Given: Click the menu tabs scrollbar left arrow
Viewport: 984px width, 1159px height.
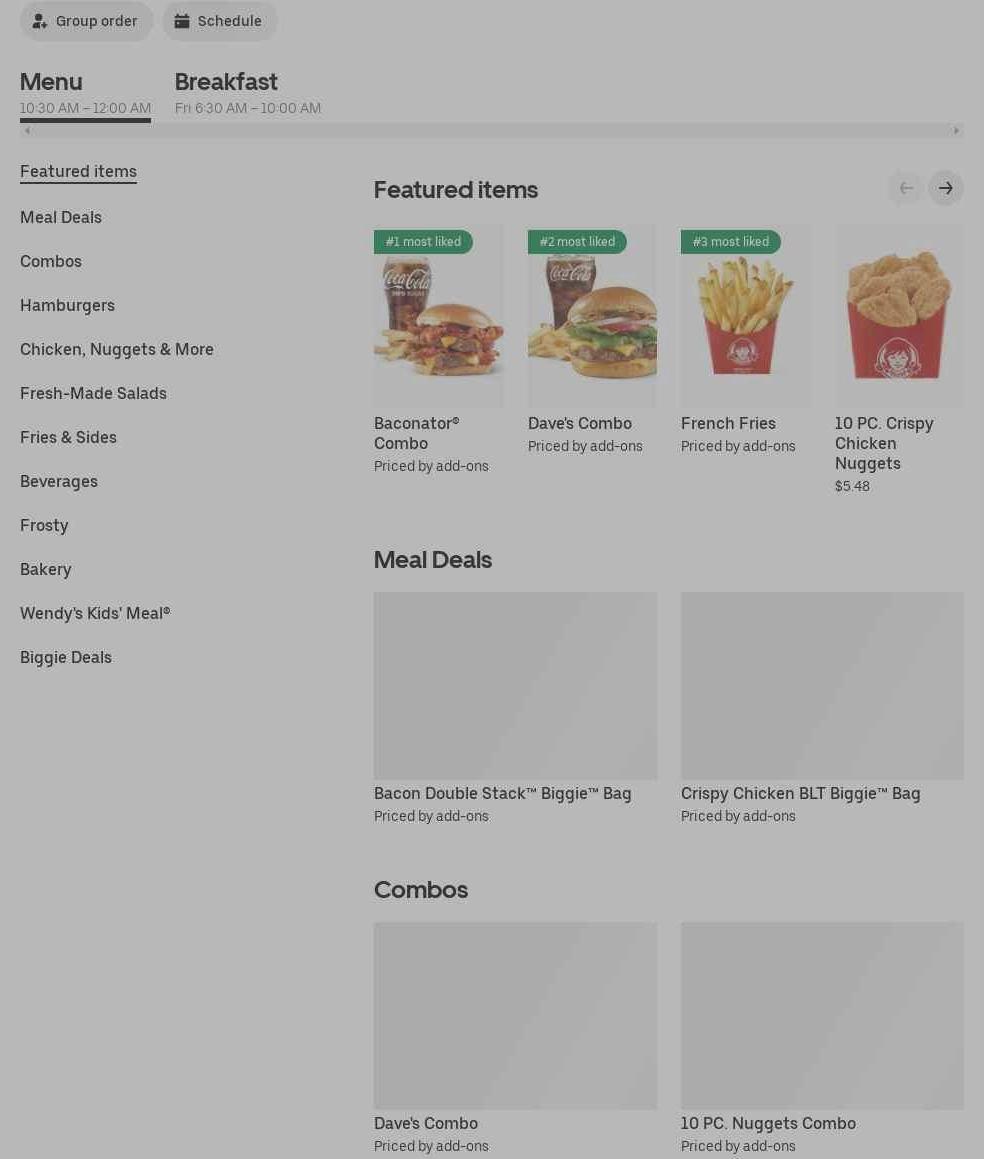Looking at the screenshot, I should coord(27,131).
